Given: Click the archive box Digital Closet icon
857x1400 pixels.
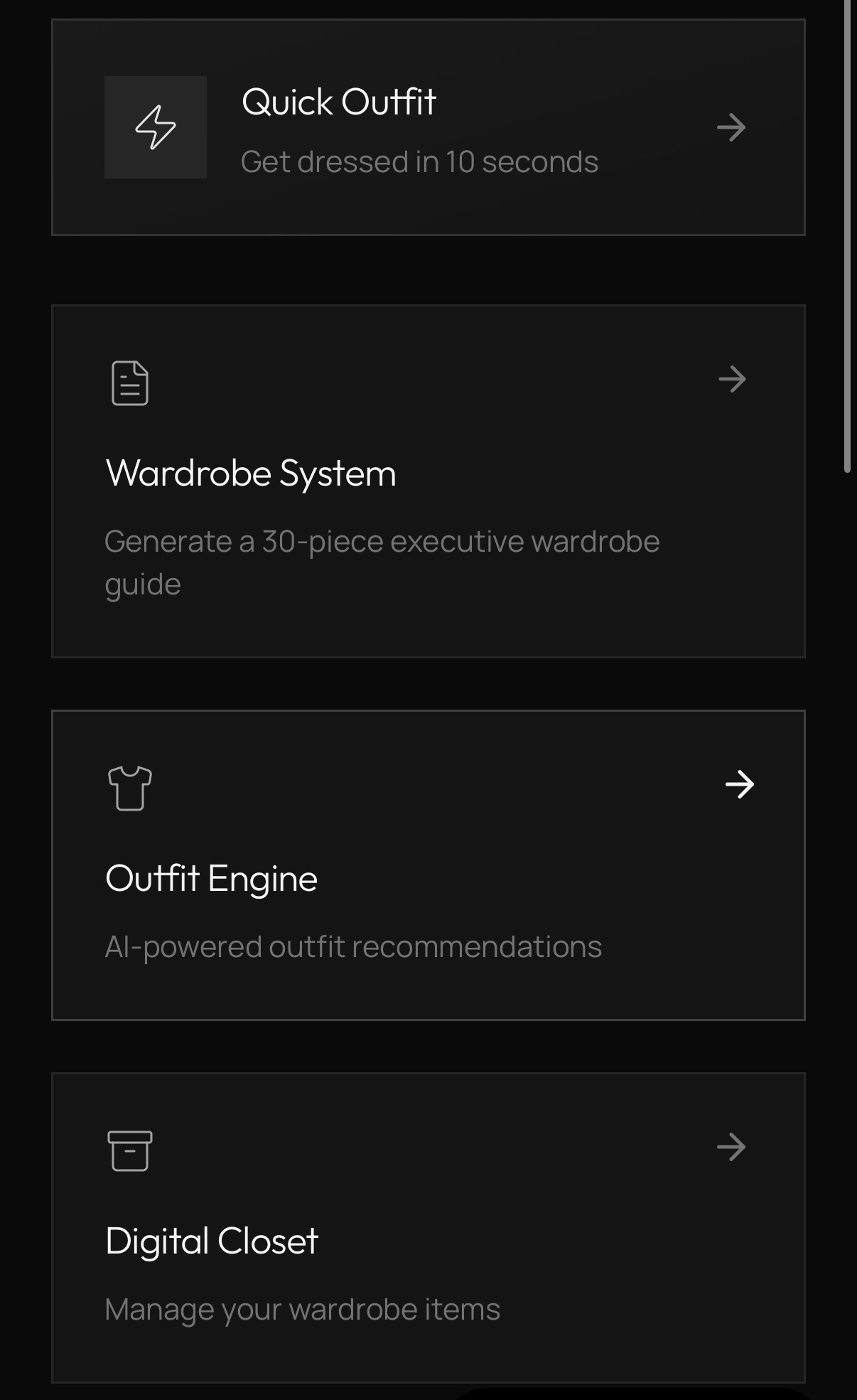Looking at the screenshot, I should tap(130, 1150).
